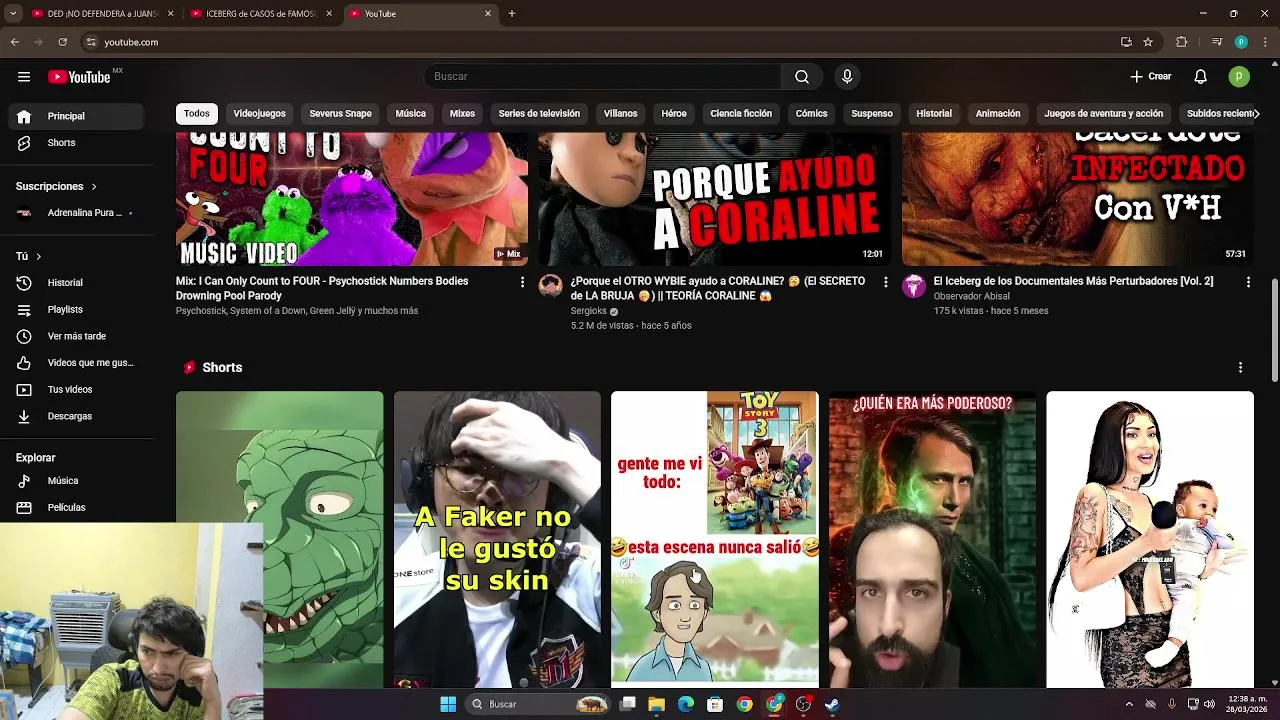Image resolution: width=1280 pixels, height=720 pixels.
Task: Select the Villanos filter chip
Action: (620, 114)
